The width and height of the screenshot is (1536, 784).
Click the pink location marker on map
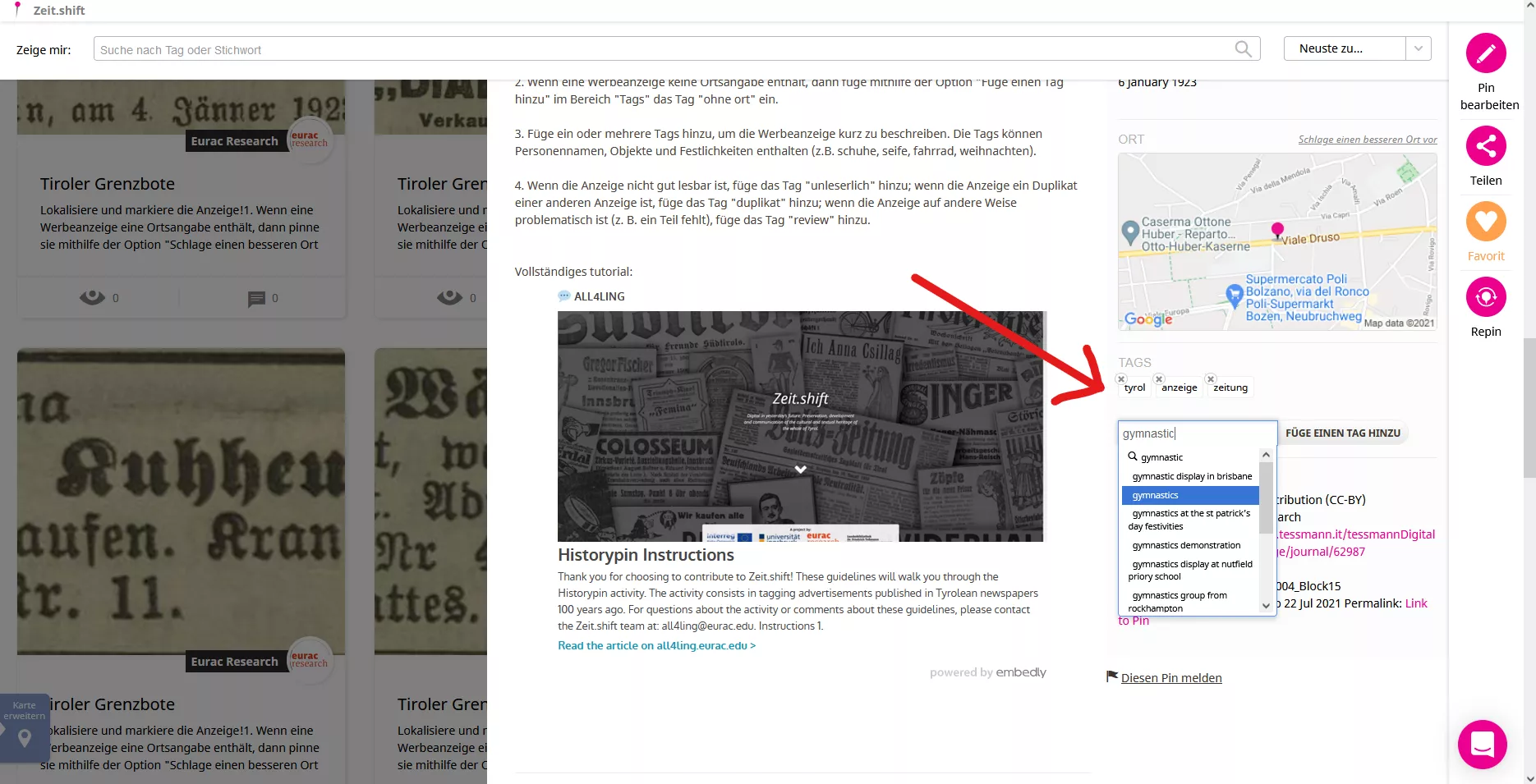1277,231
